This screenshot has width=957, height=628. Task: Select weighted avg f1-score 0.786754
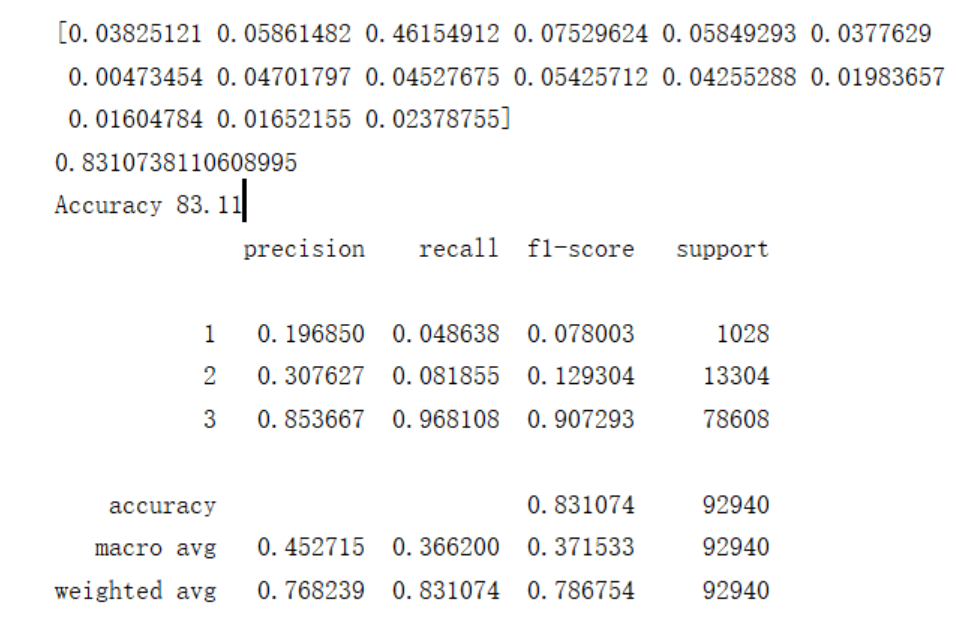pos(580,591)
